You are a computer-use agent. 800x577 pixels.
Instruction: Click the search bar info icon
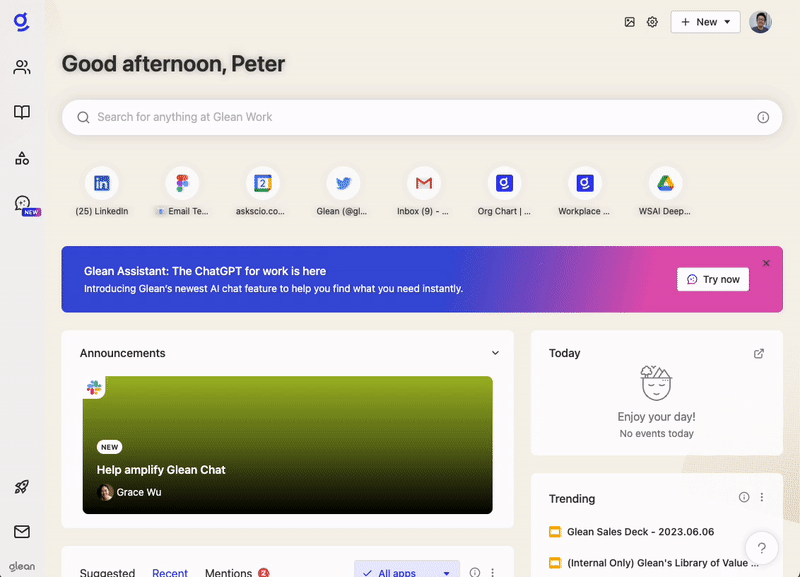coord(763,117)
